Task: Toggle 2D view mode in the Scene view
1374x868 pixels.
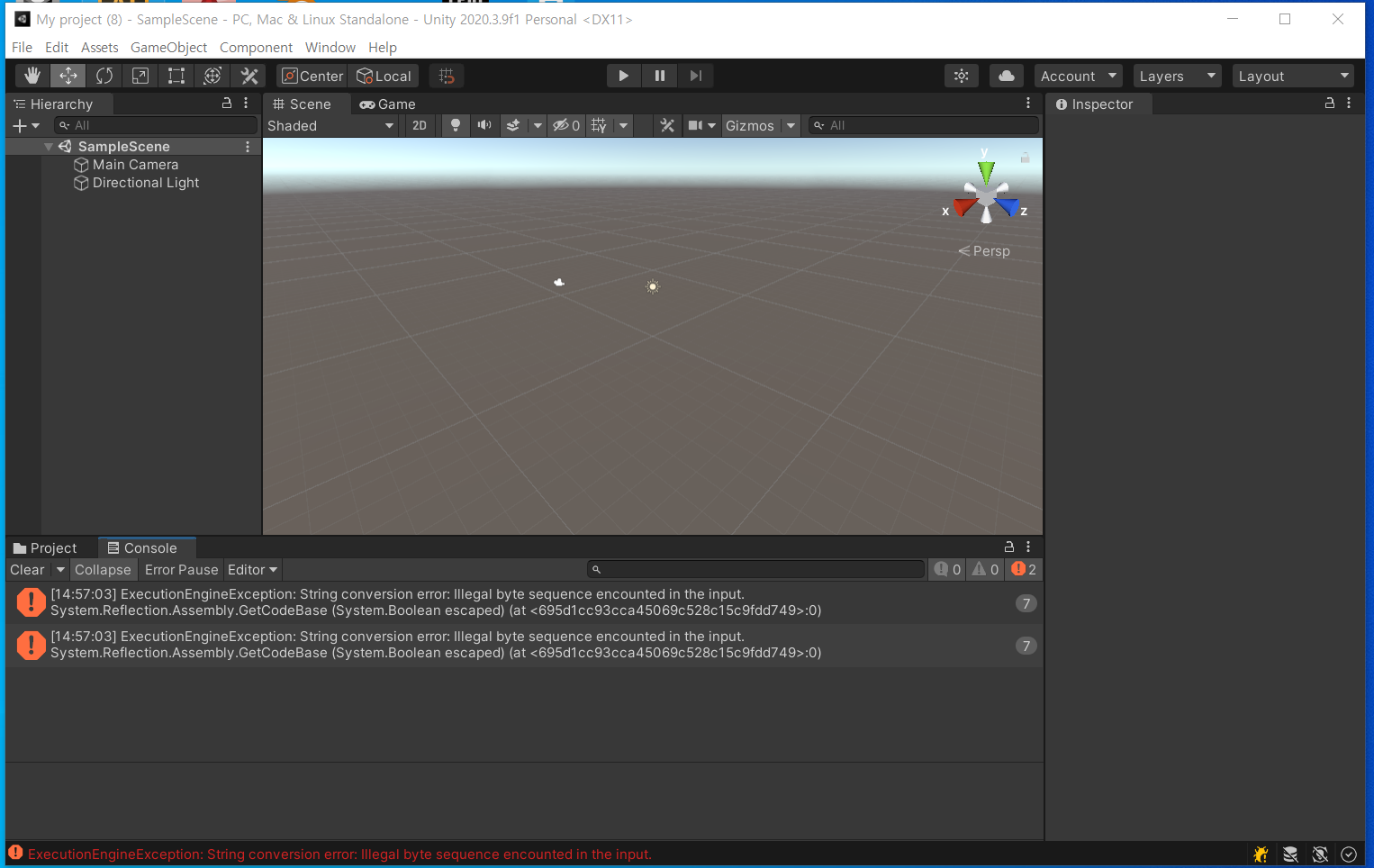Action: click(x=419, y=125)
